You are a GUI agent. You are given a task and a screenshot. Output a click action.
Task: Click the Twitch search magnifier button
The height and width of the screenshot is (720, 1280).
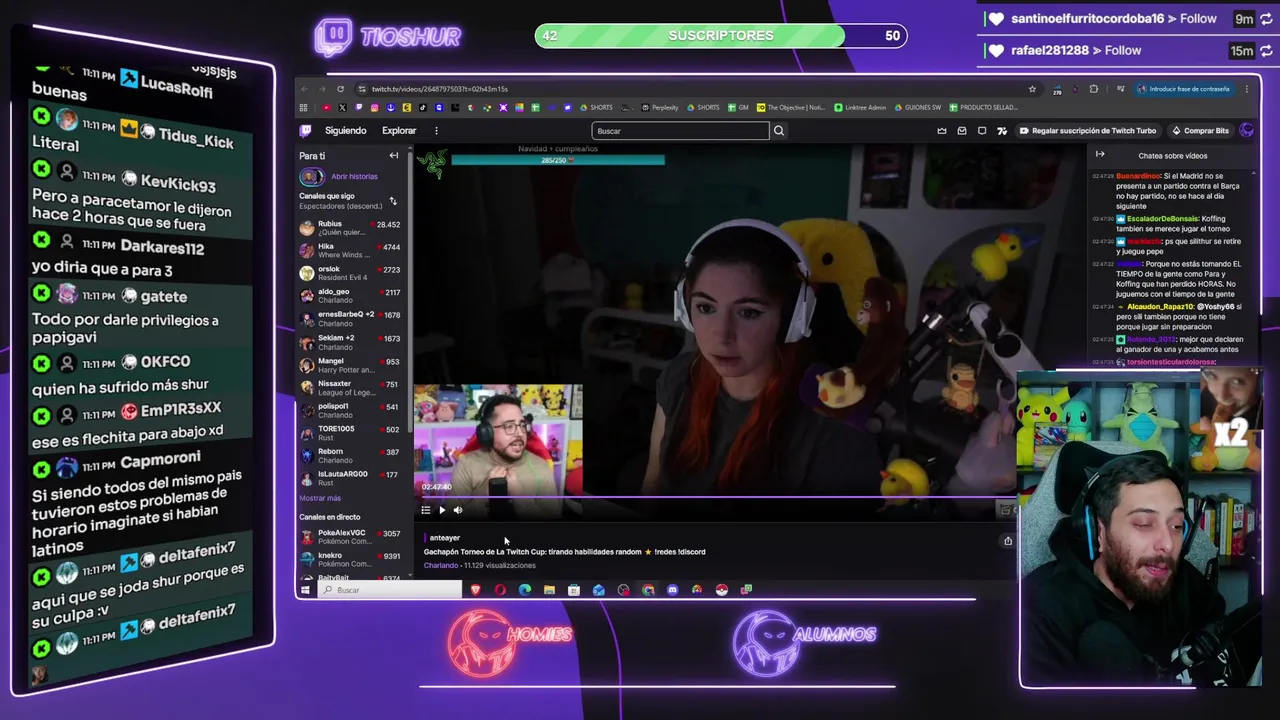pyautogui.click(x=779, y=131)
